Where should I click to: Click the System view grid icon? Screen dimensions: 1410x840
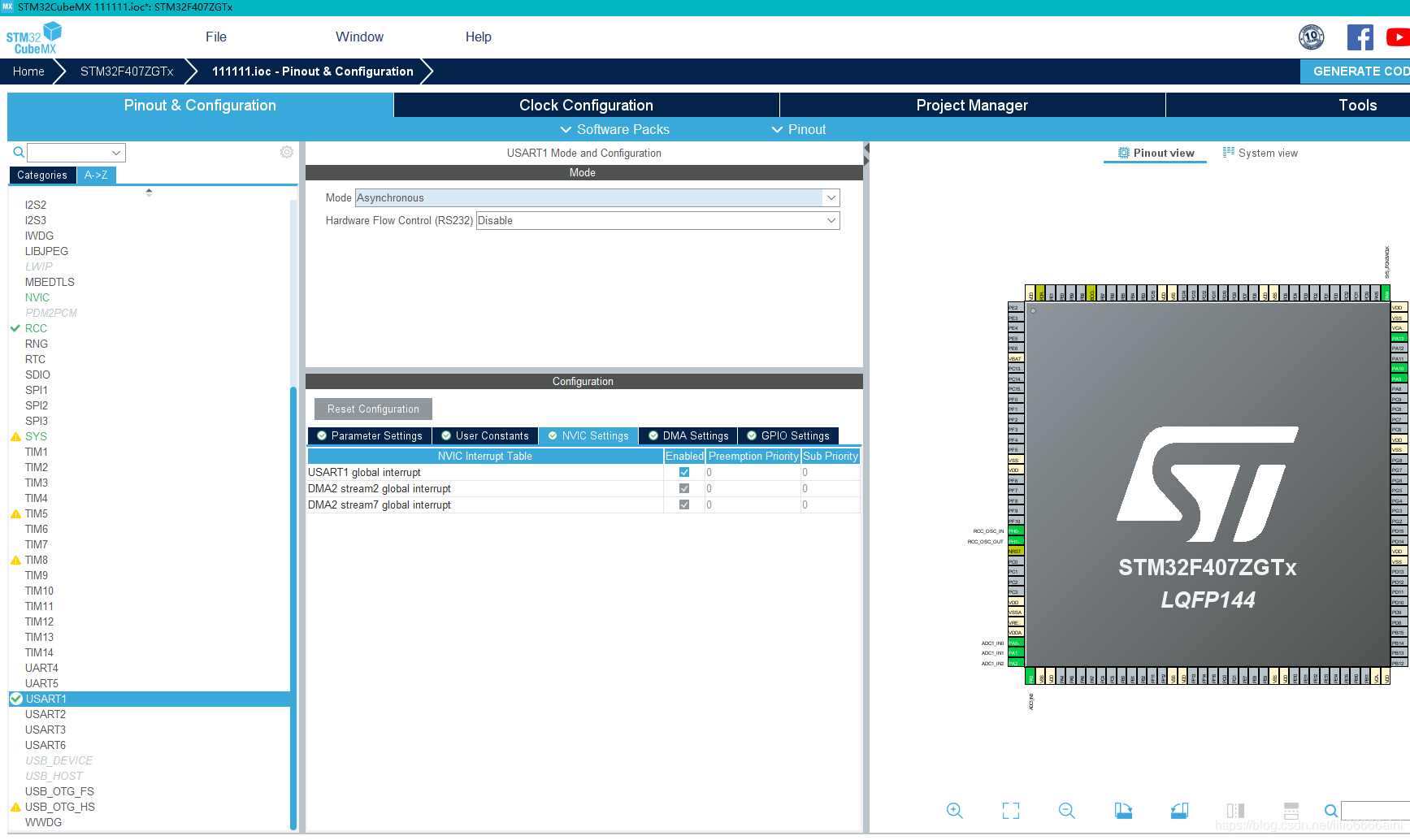[1229, 152]
